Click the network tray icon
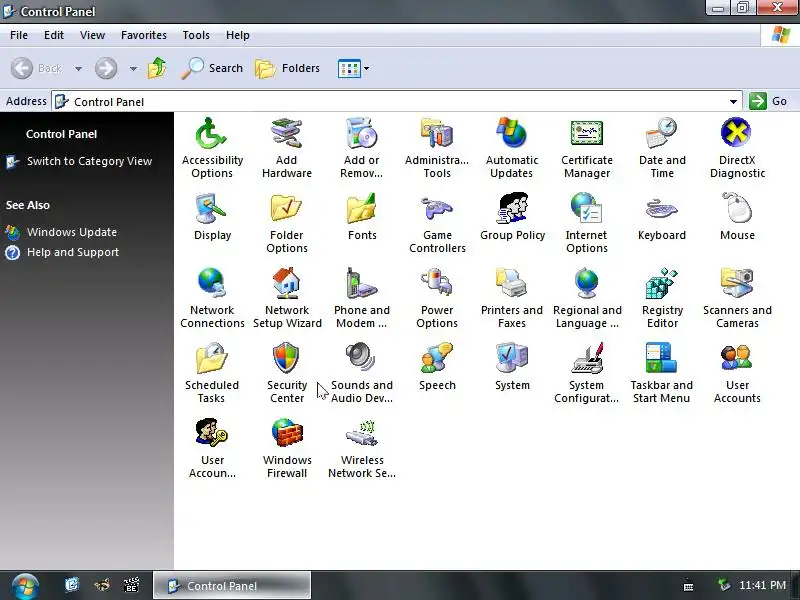This screenshot has width=800, height=600. (723, 585)
